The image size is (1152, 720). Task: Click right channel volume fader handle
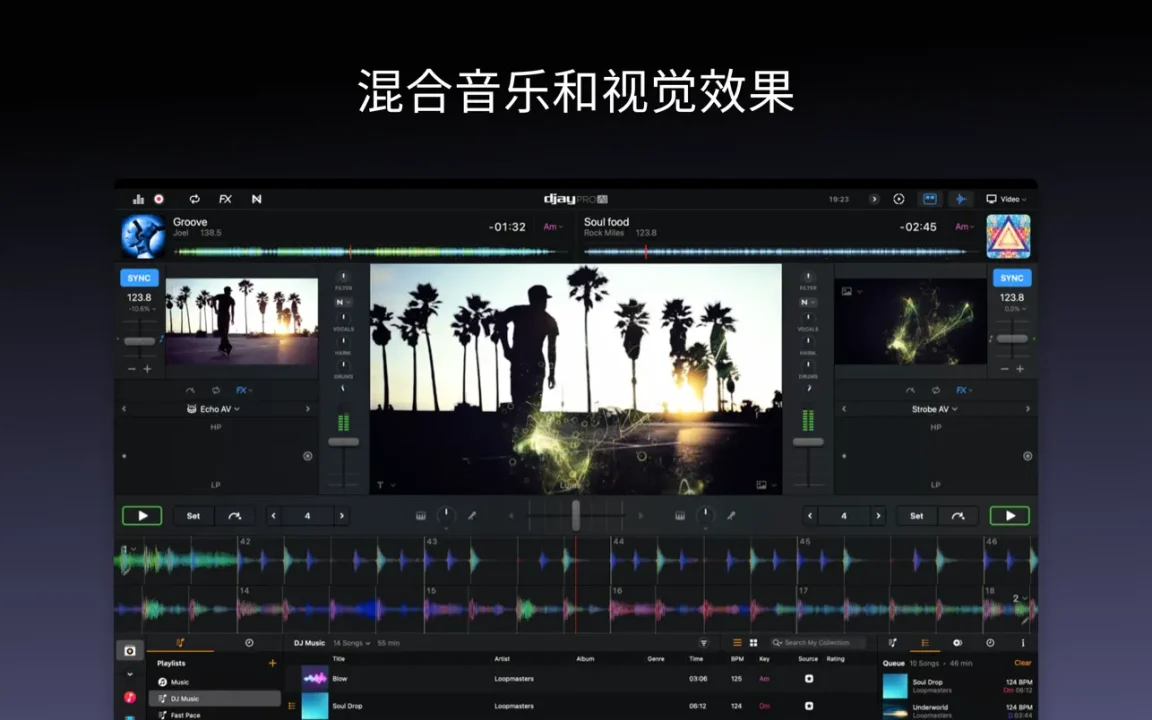pos(808,442)
